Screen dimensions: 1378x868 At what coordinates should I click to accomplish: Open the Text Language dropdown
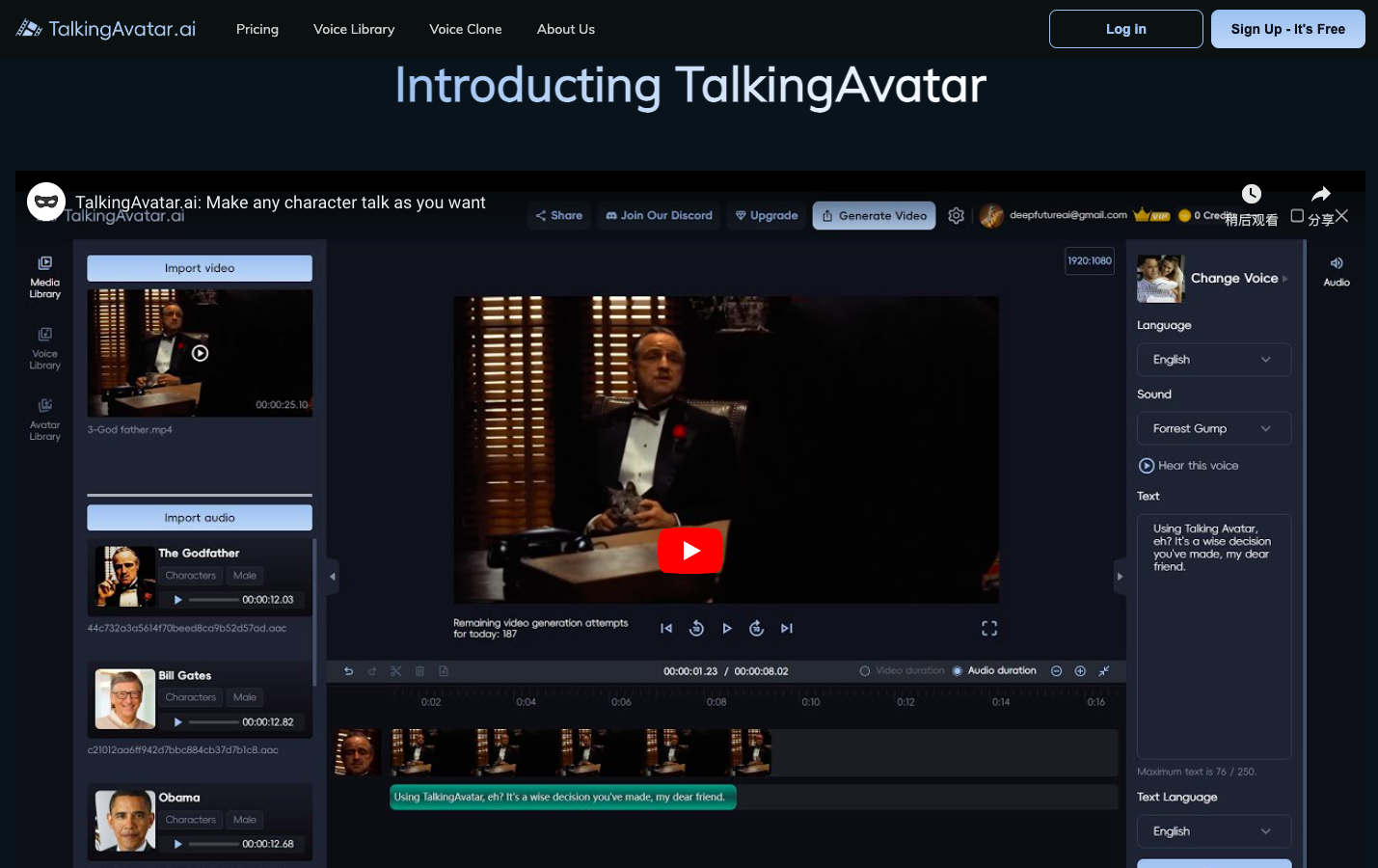pyautogui.click(x=1214, y=831)
